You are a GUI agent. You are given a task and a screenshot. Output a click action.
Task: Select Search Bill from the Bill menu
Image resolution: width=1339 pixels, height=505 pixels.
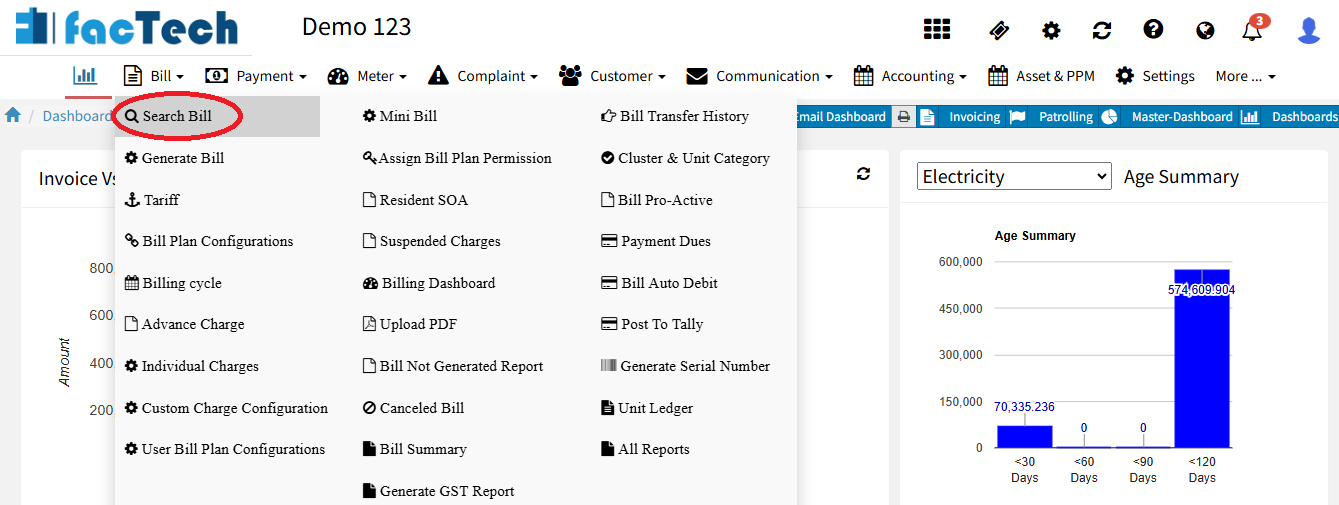pos(177,116)
